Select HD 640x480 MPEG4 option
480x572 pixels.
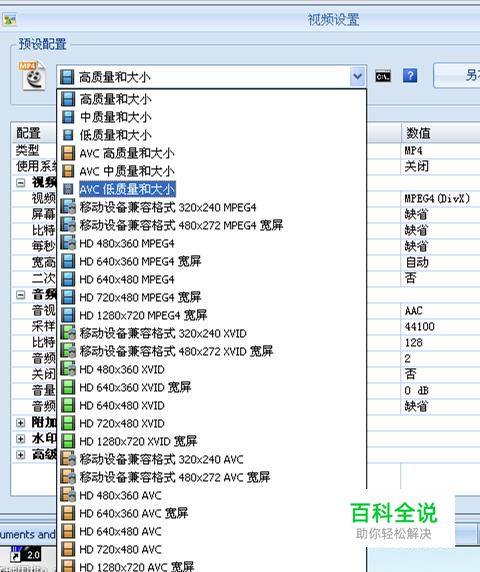pyautogui.click(x=212, y=279)
